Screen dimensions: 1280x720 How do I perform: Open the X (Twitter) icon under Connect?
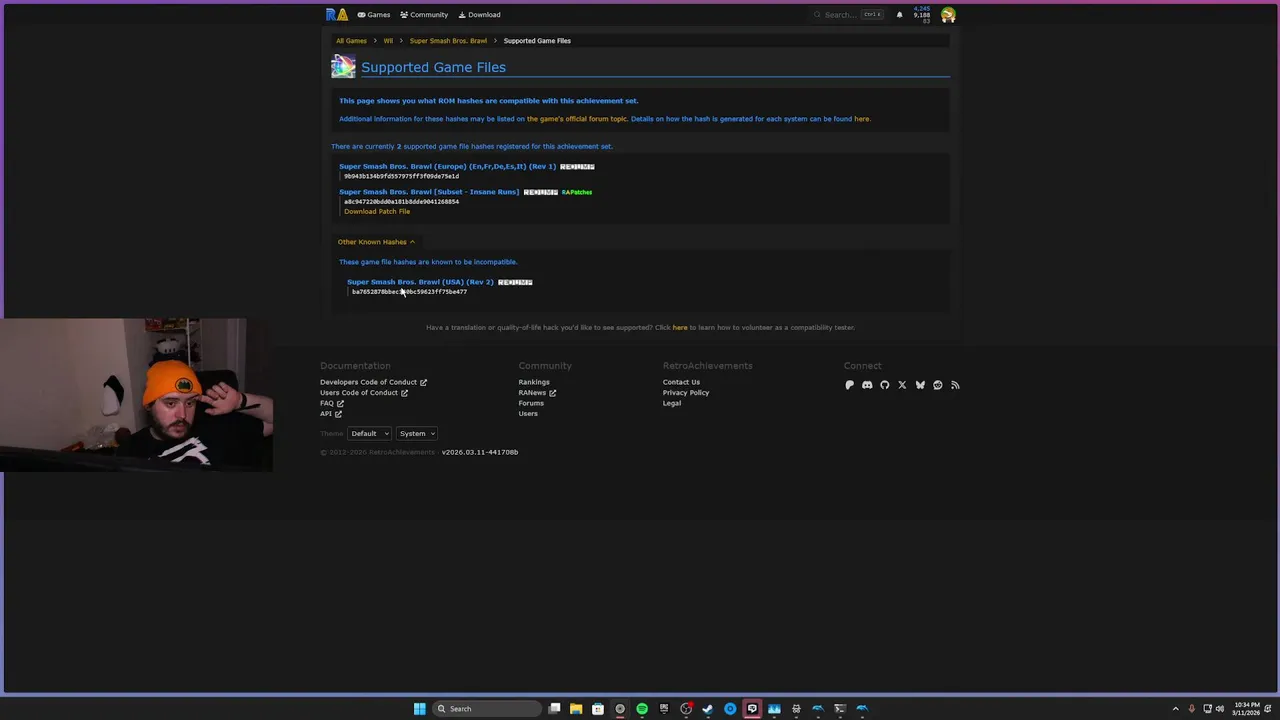(902, 385)
